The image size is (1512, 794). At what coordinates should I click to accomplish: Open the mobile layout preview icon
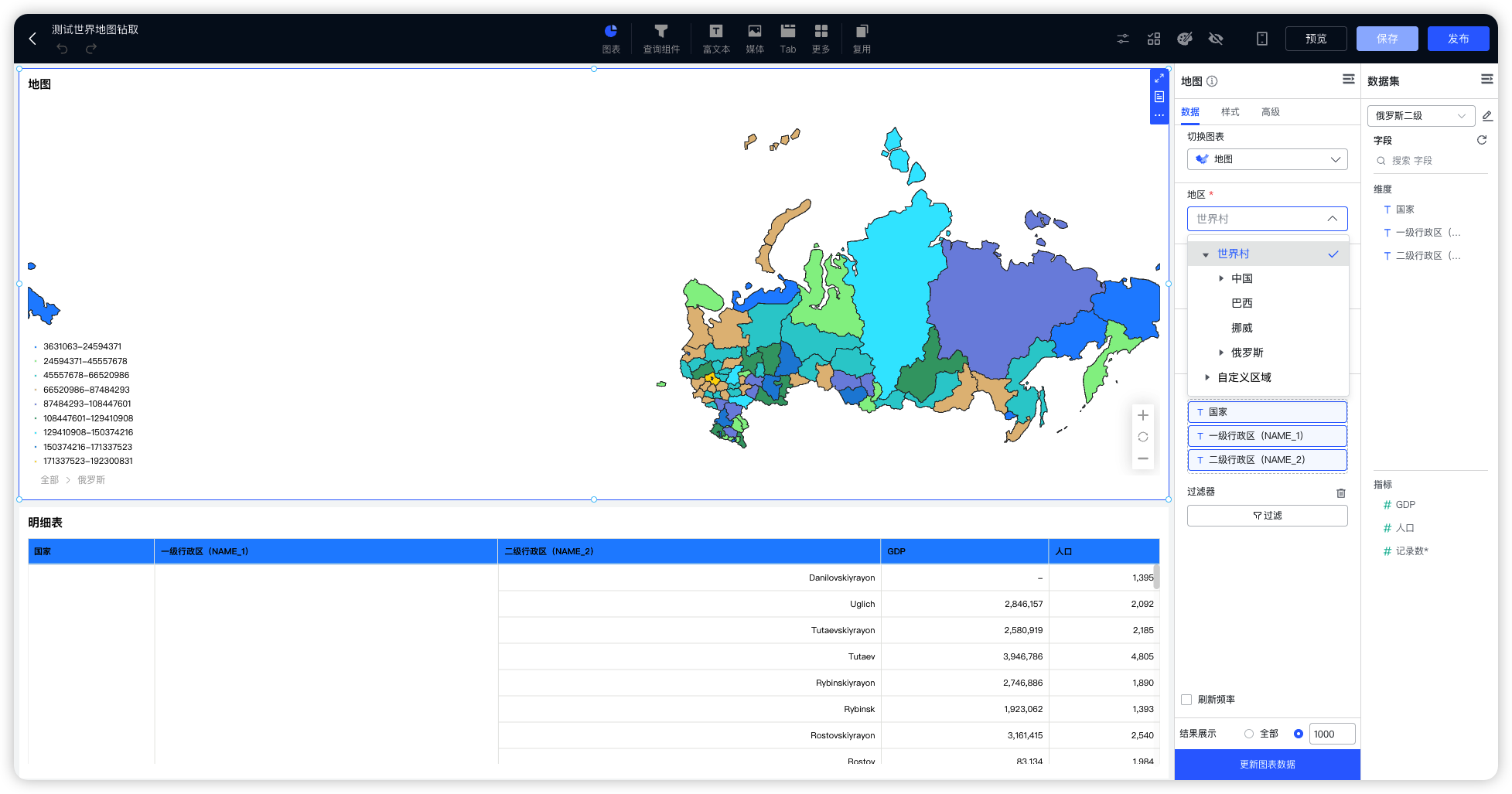pyautogui.click(x=1261, y=38)
